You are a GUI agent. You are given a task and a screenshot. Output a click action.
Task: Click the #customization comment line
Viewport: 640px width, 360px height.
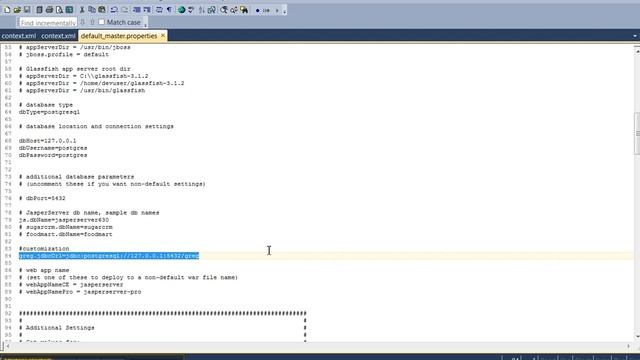pos(44,249)
